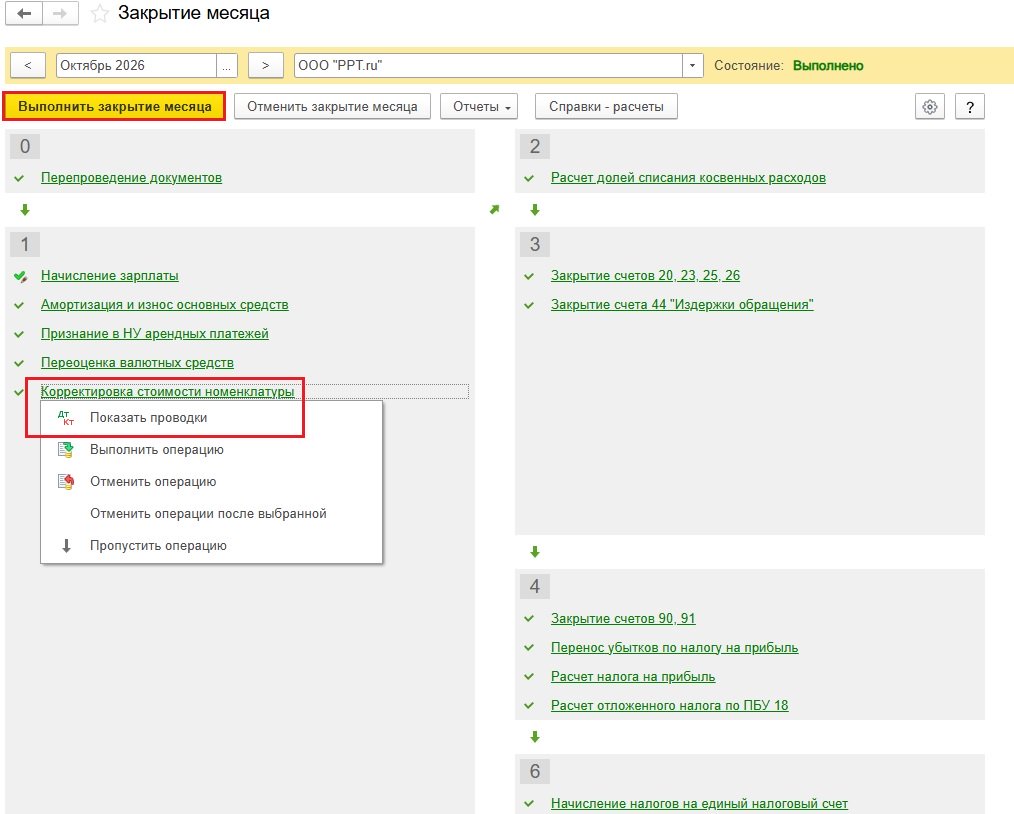The width and height of the screenshot is (1014, 814).
Task: Click the Выполнено status text
Action: [x=828, y=65]
